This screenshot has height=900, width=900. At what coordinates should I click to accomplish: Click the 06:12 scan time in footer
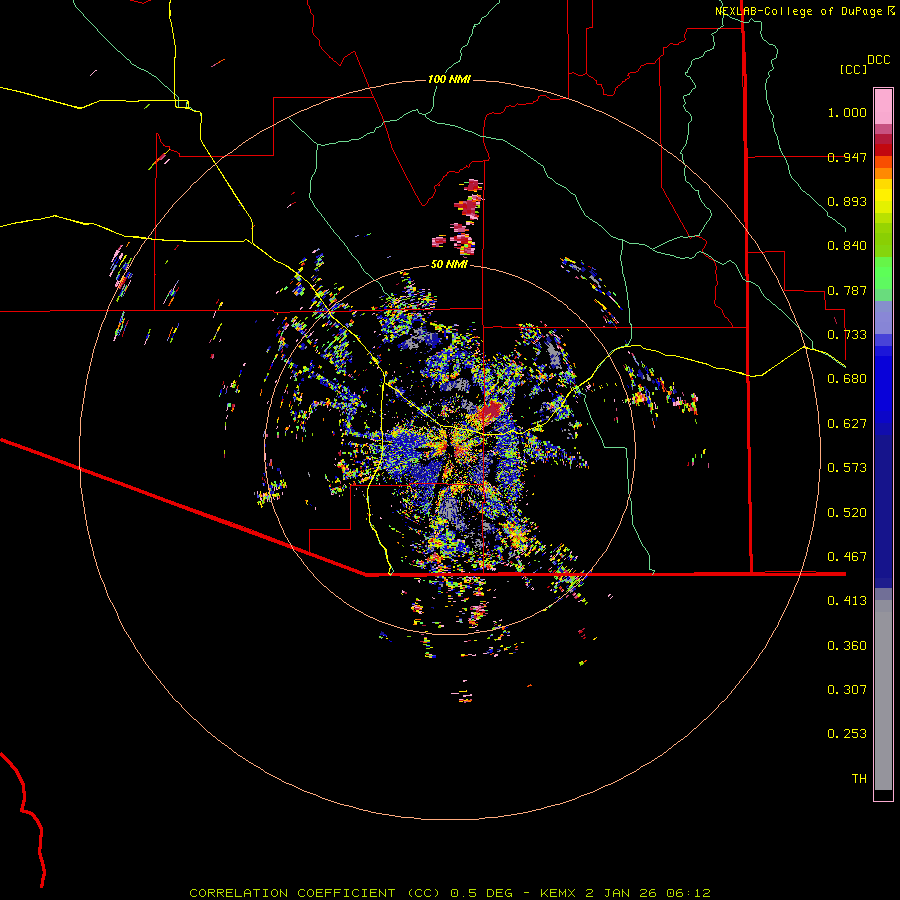tap(688, 893)
